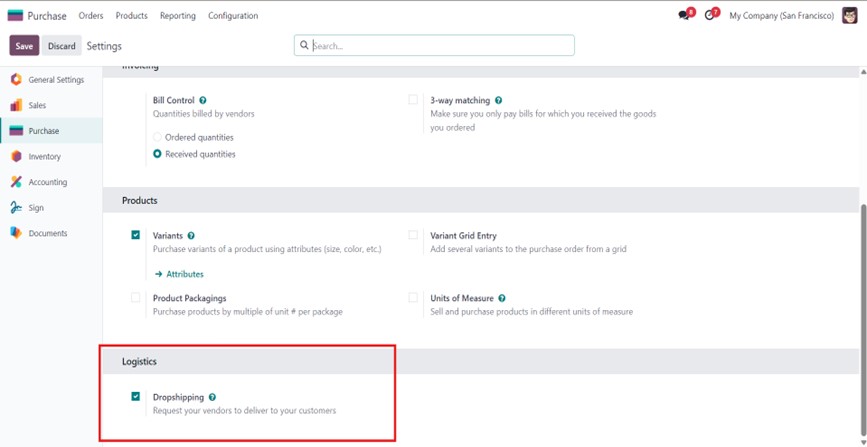Focus the settings Search field
Image resolution: width=867 pixels, height=447 pixels.
[440, 46]
